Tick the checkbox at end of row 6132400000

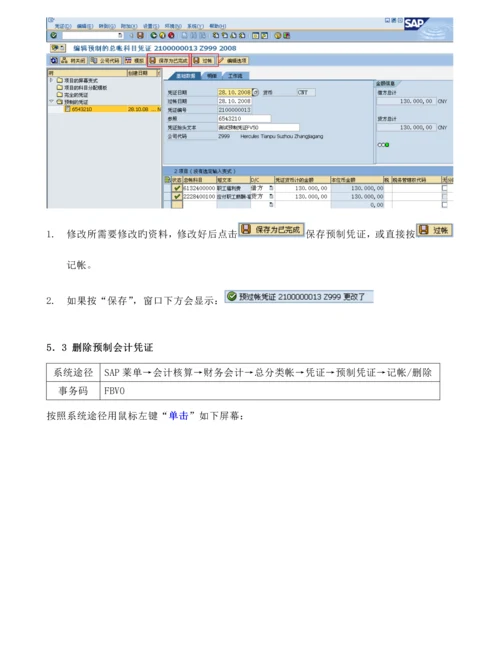tap(445, 188)
